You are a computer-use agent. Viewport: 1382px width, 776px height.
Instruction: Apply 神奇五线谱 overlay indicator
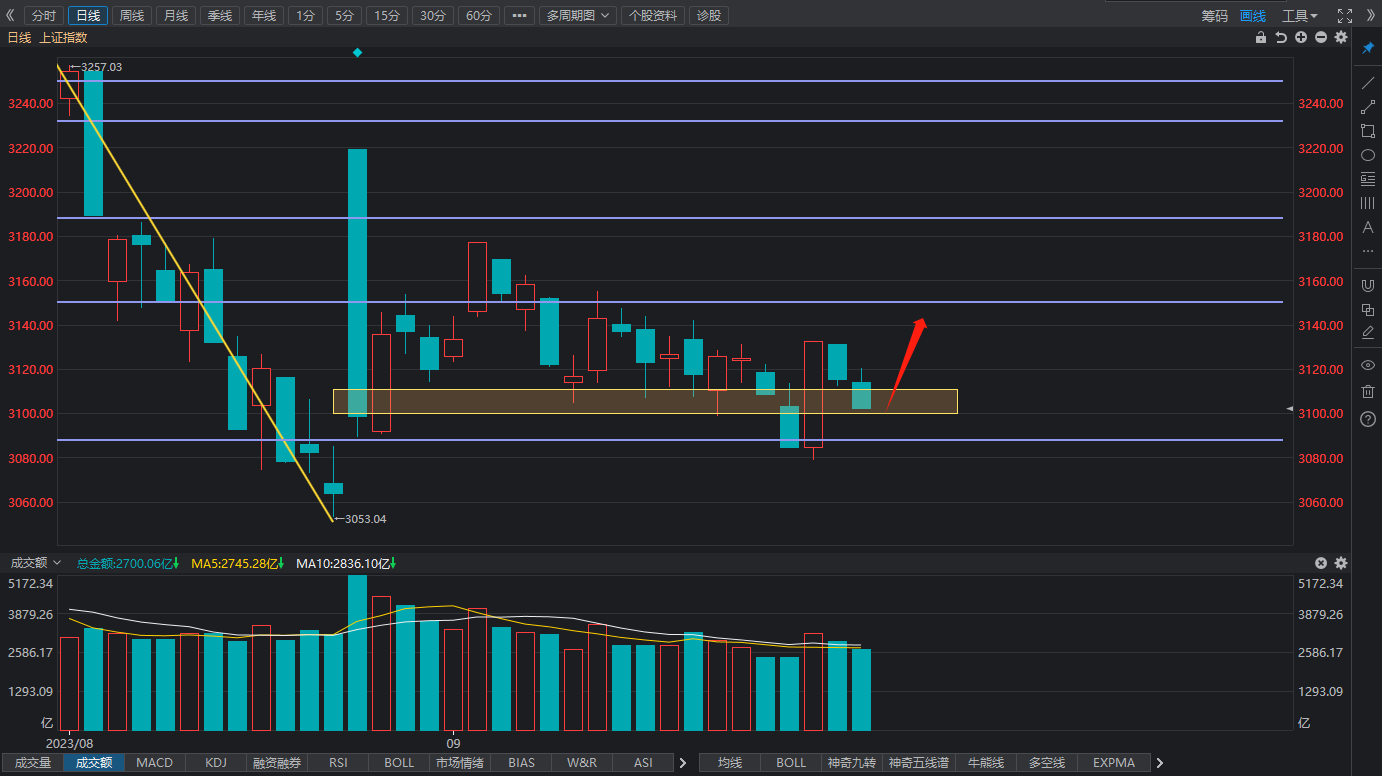tap(919, 763)
